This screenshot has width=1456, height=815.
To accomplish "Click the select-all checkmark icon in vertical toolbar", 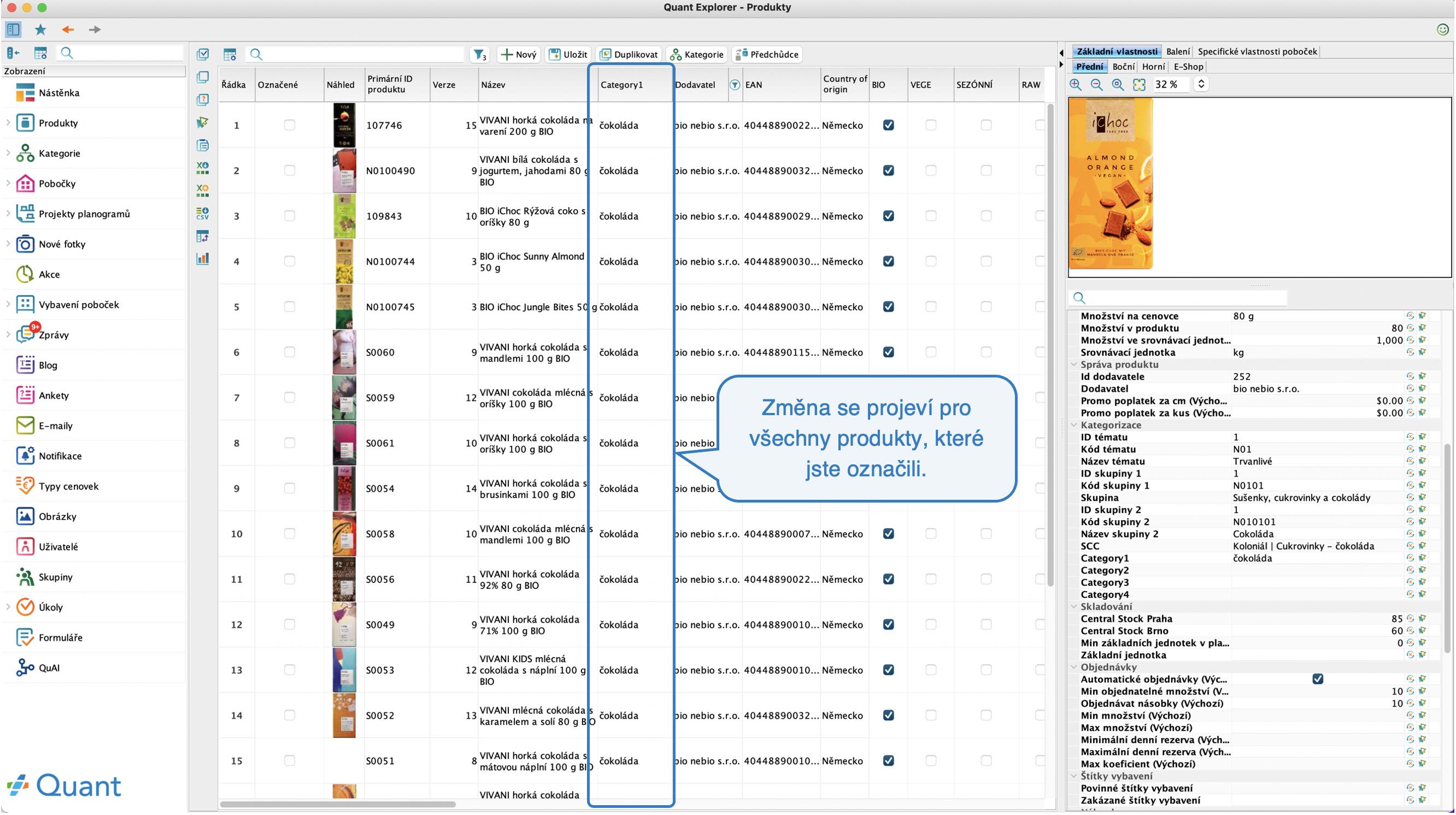I will [202, 54].
